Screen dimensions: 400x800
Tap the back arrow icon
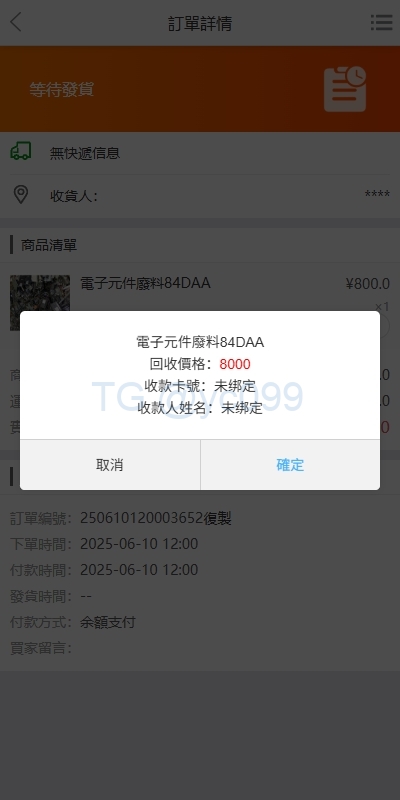(16, 22)
